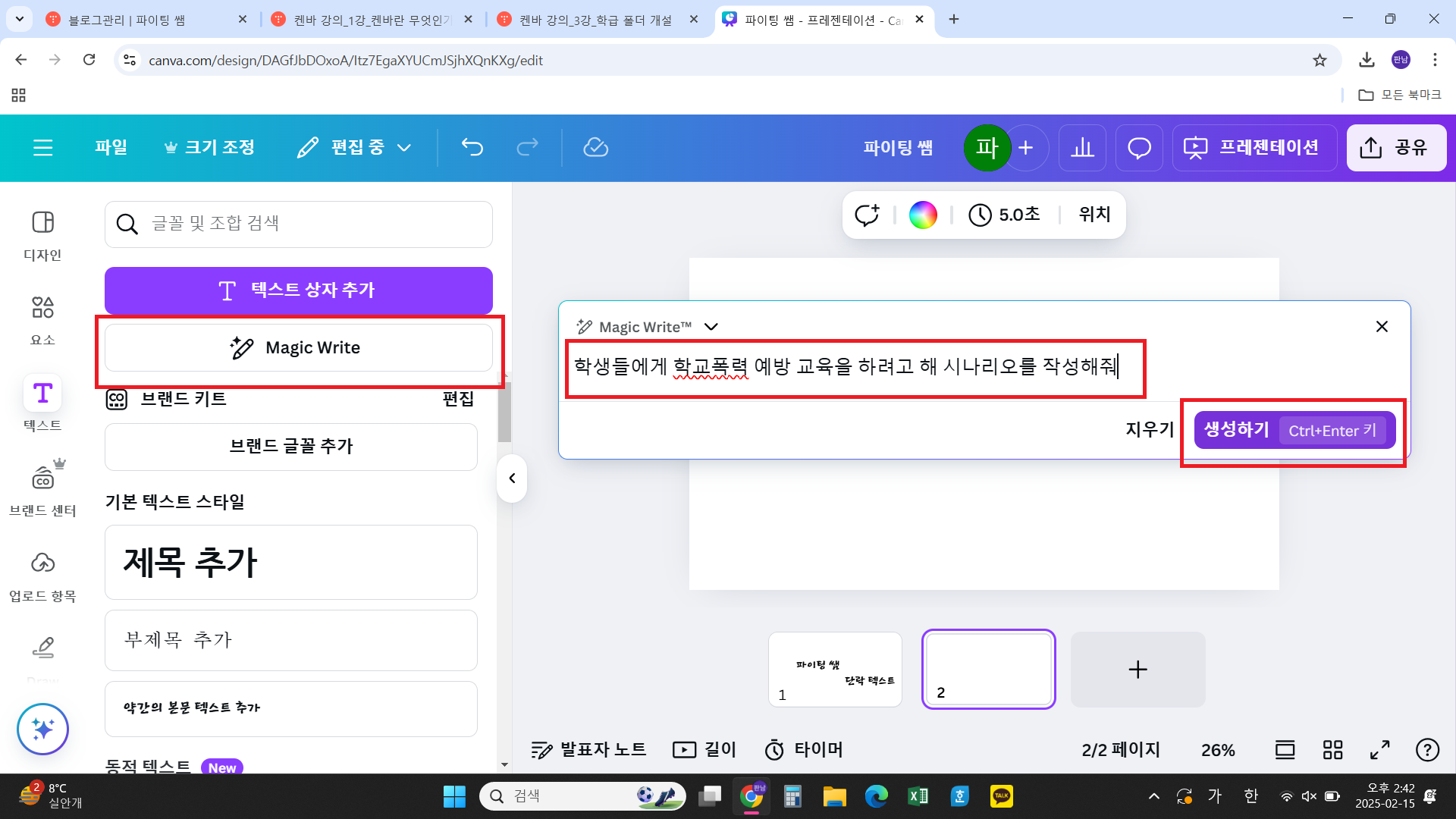Open the 파일 menu
This screenshot has height=819, width=1456.
pyautogui.click(x=111, y=147)
